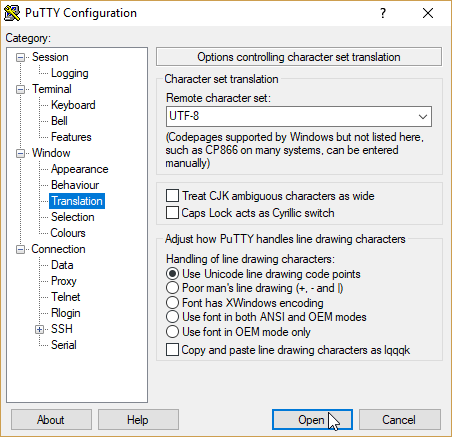Select the highlighted Translation category
This screenshot has width=452, height=437.
[x=77, y=201]
